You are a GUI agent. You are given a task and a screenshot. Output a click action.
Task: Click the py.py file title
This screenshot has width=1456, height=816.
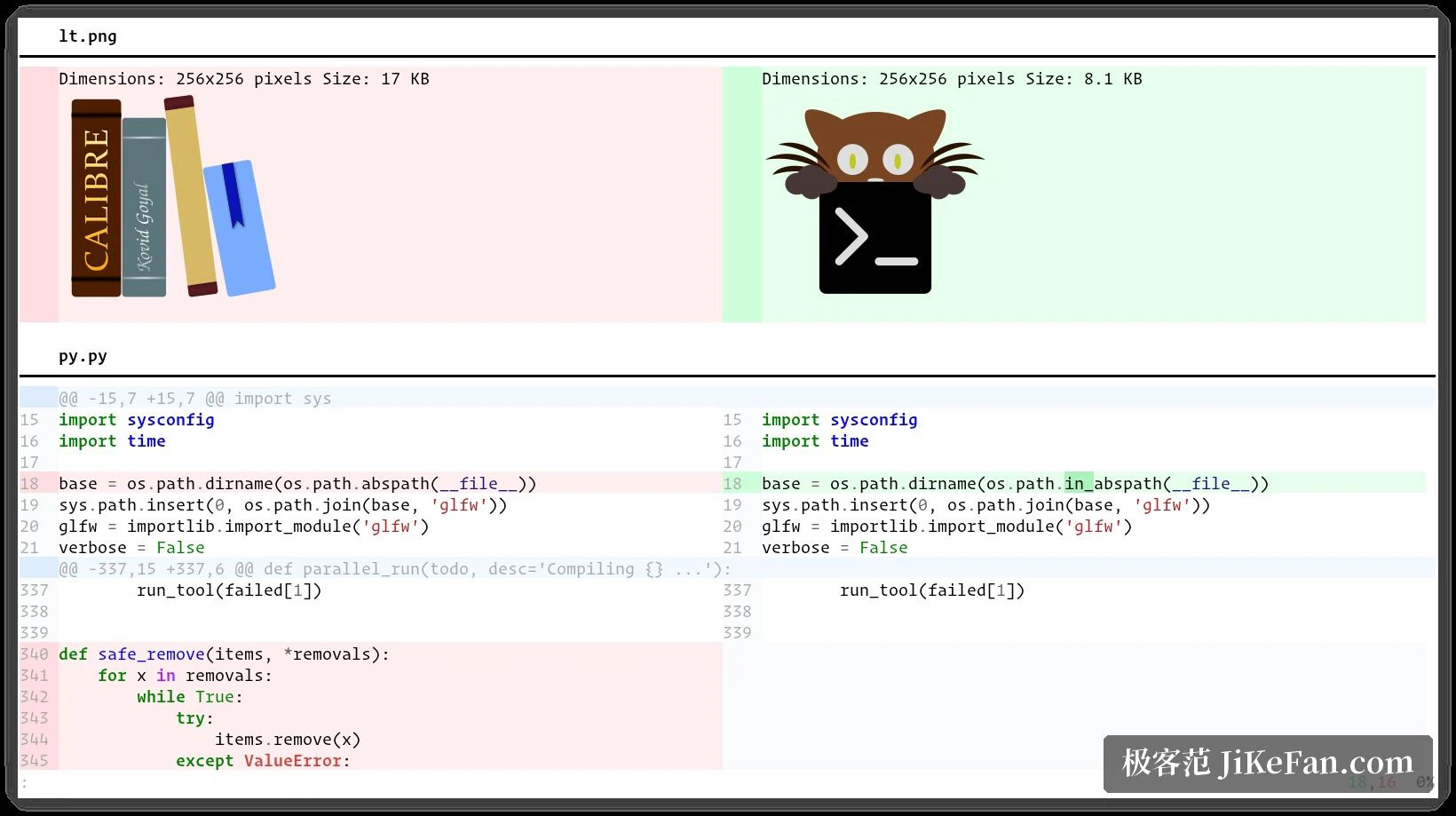click(83, 356)
